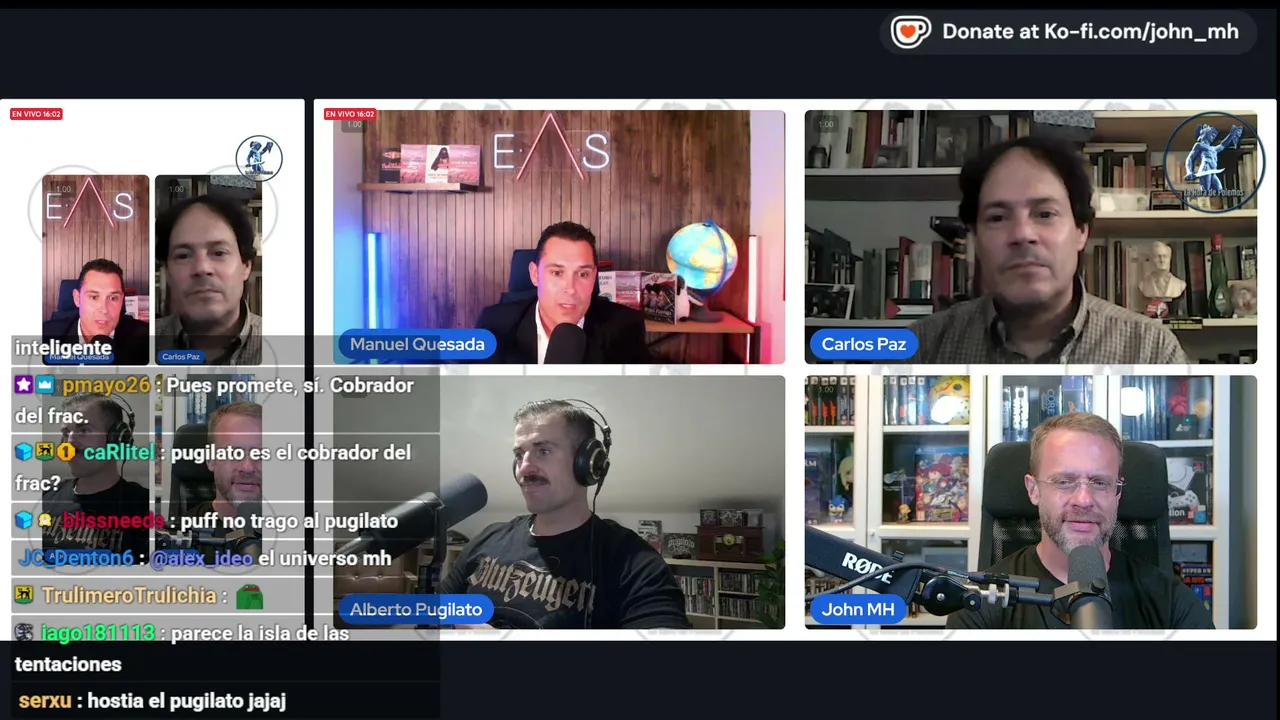Click the username serxu in chat
The width and height of the screenshot is (1280, 720).
click(45, 701)
